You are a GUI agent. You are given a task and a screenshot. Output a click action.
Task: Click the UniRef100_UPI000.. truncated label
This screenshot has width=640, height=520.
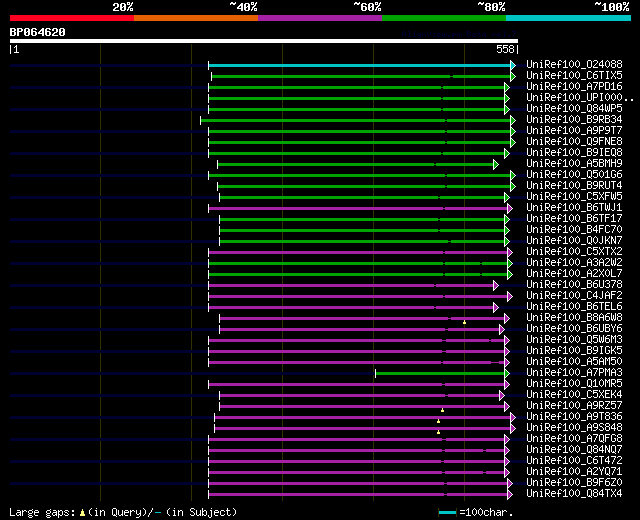(x=580, y=98)
